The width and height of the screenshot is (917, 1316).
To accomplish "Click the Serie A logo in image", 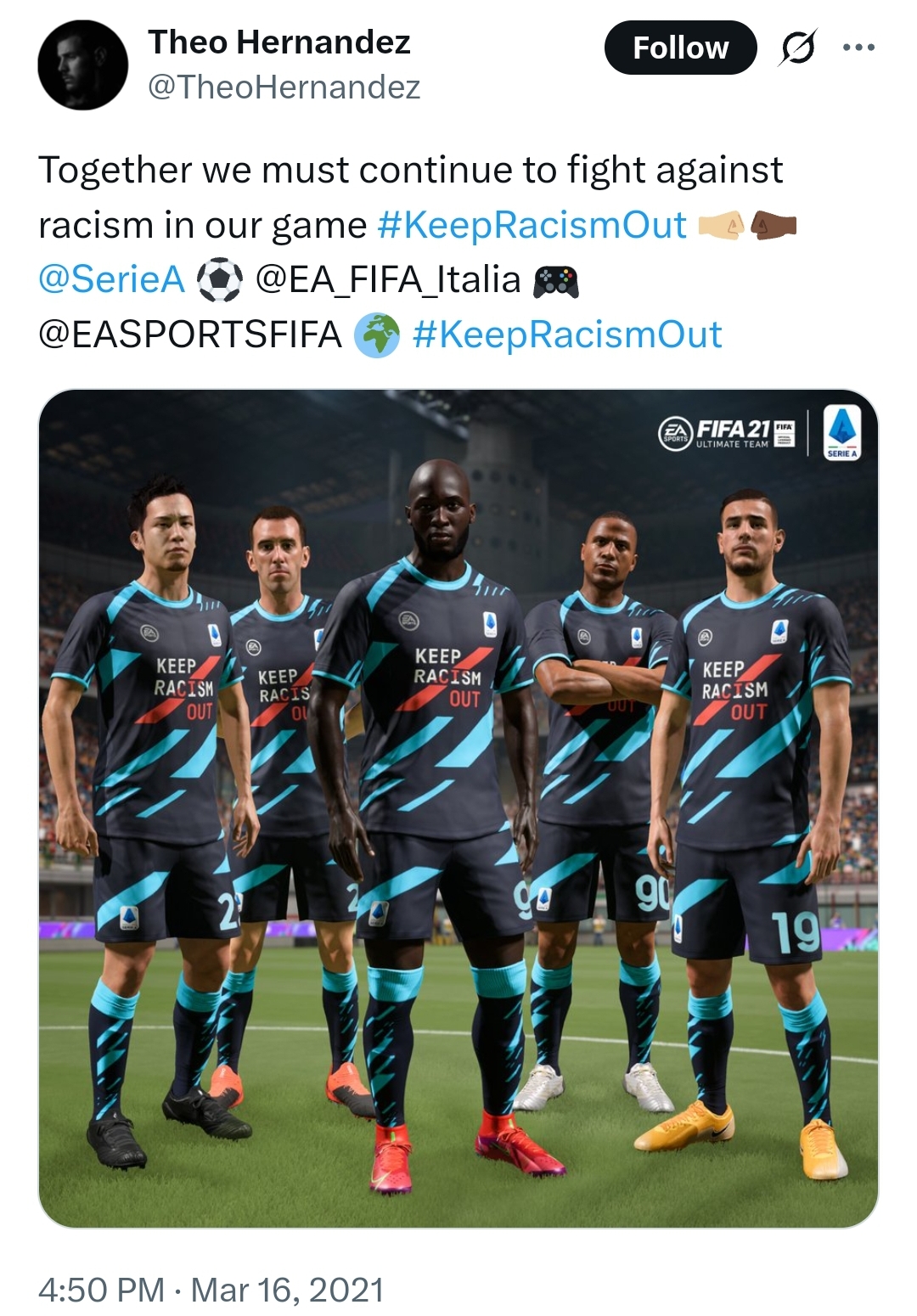I will 841,432.
